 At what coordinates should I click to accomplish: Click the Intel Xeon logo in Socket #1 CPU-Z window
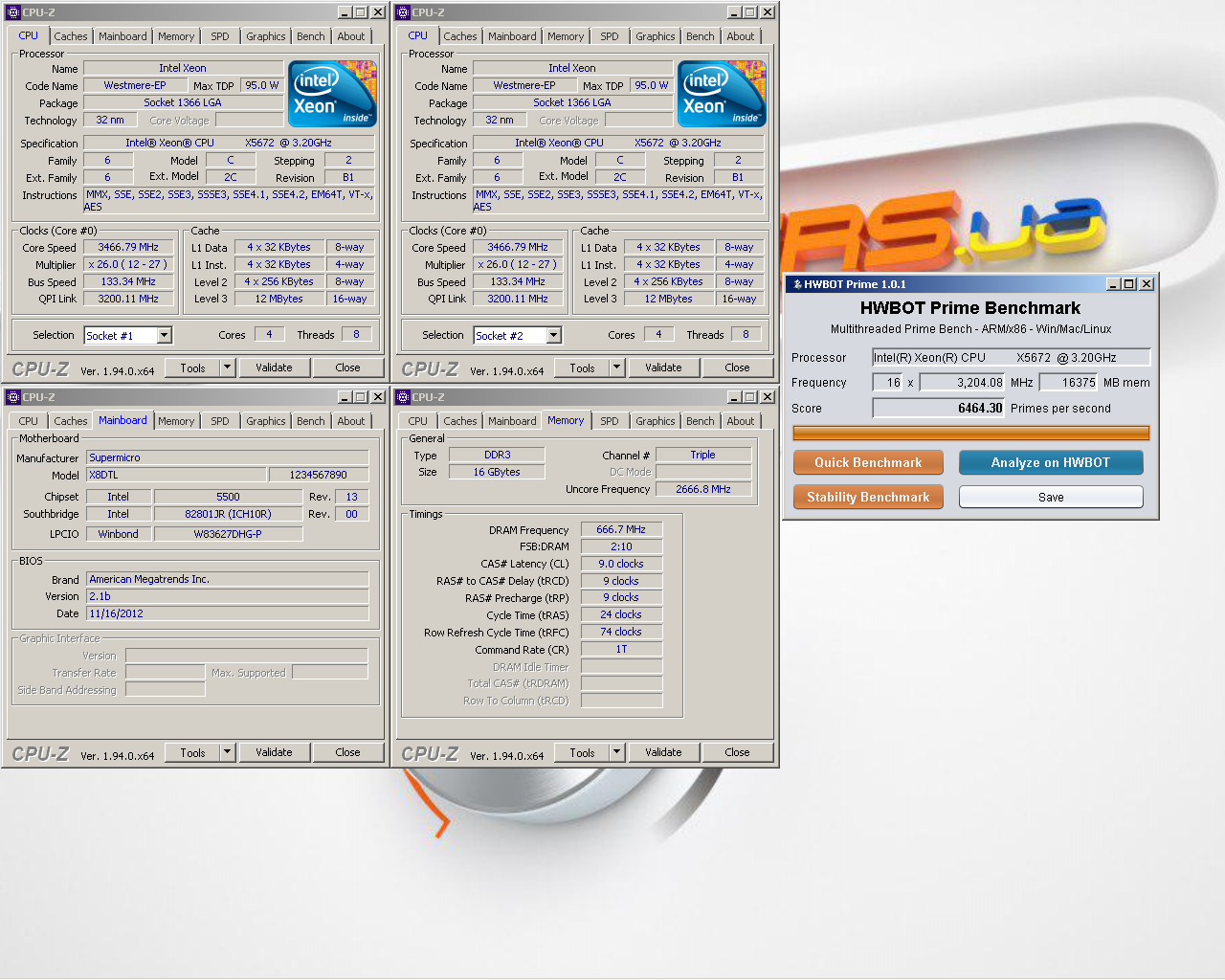(332, 94)
